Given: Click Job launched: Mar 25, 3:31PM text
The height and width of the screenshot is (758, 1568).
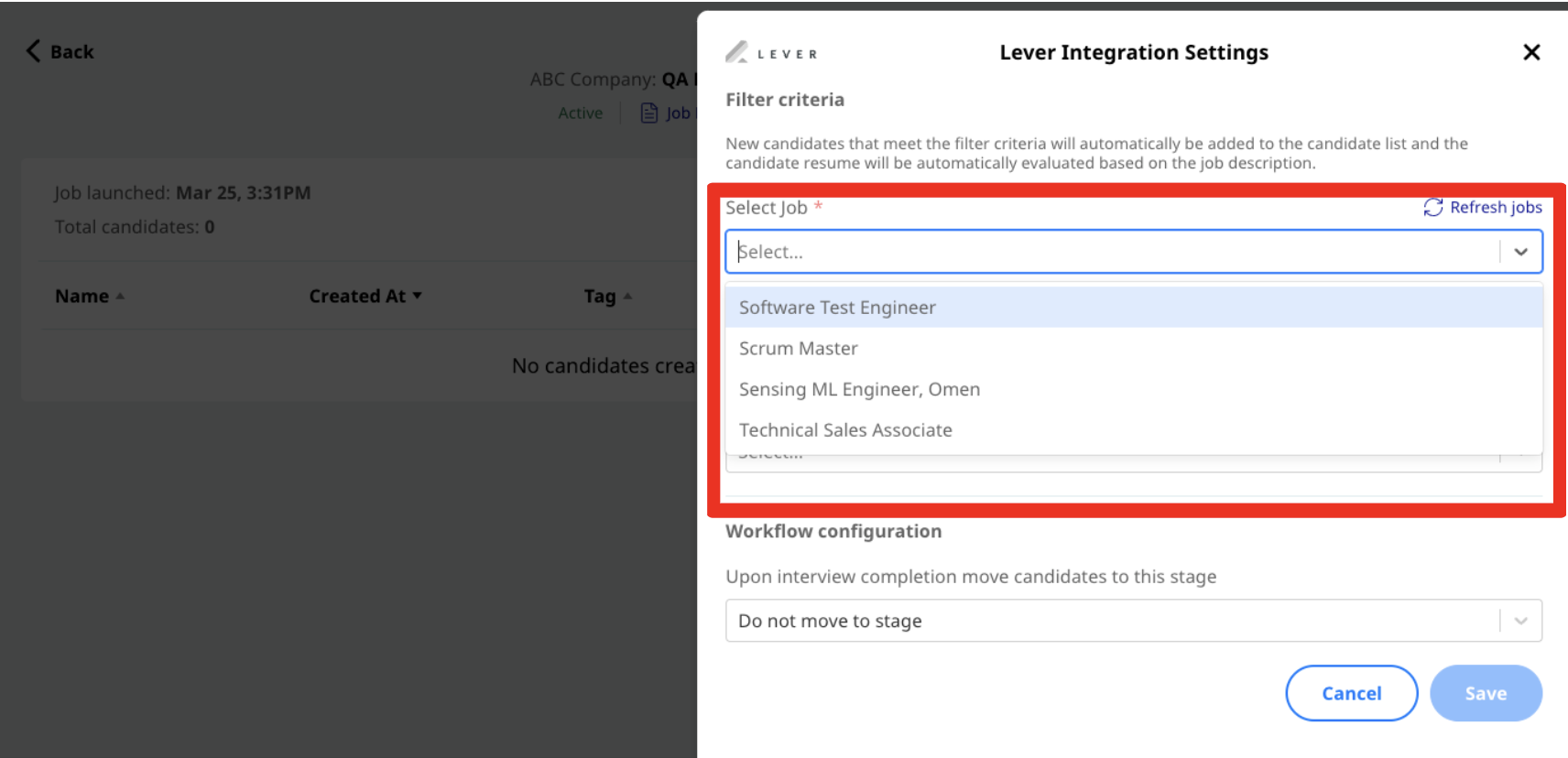Looking at the screenshot, I should (182, 193).
